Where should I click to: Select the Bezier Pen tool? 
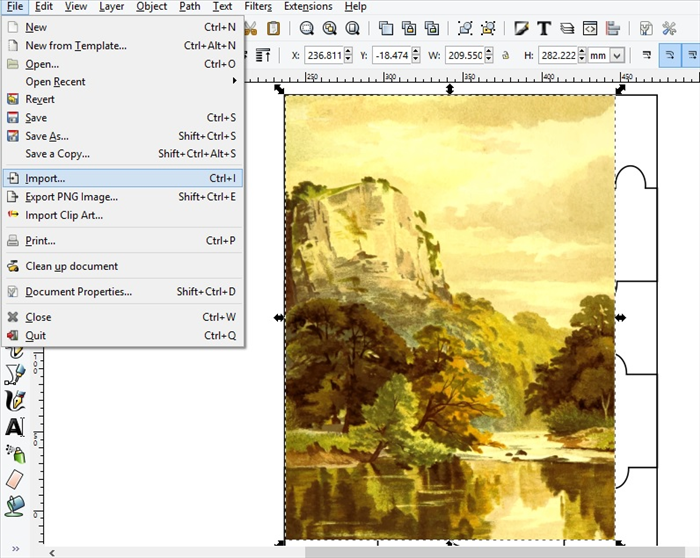click(x=15, y=375)
